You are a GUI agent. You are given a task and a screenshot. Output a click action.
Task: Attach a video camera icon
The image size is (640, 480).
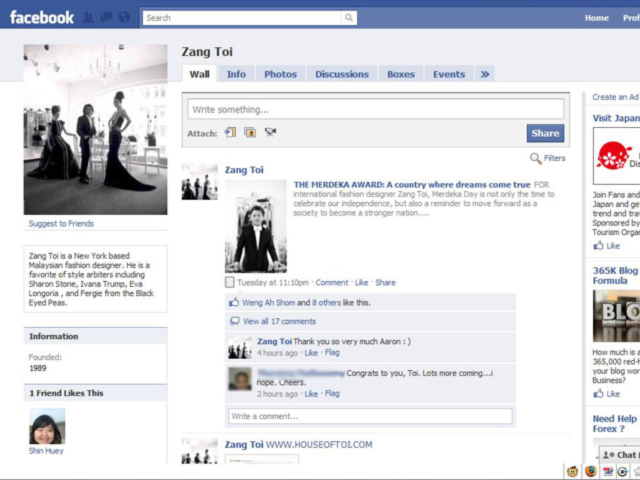click(x=270, y=132)
